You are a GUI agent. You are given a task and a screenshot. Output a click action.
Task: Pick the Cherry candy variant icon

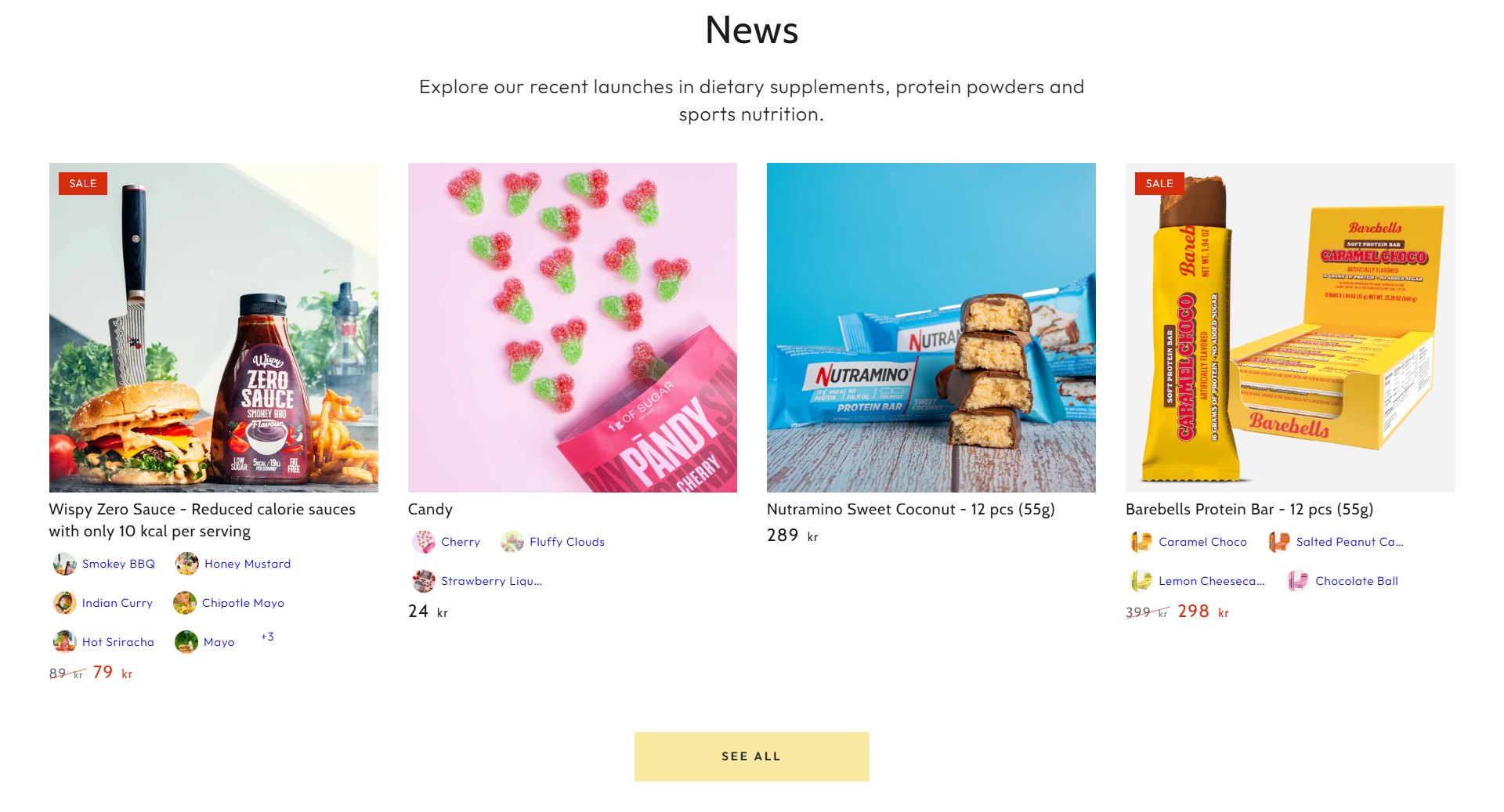click(424, 542)
